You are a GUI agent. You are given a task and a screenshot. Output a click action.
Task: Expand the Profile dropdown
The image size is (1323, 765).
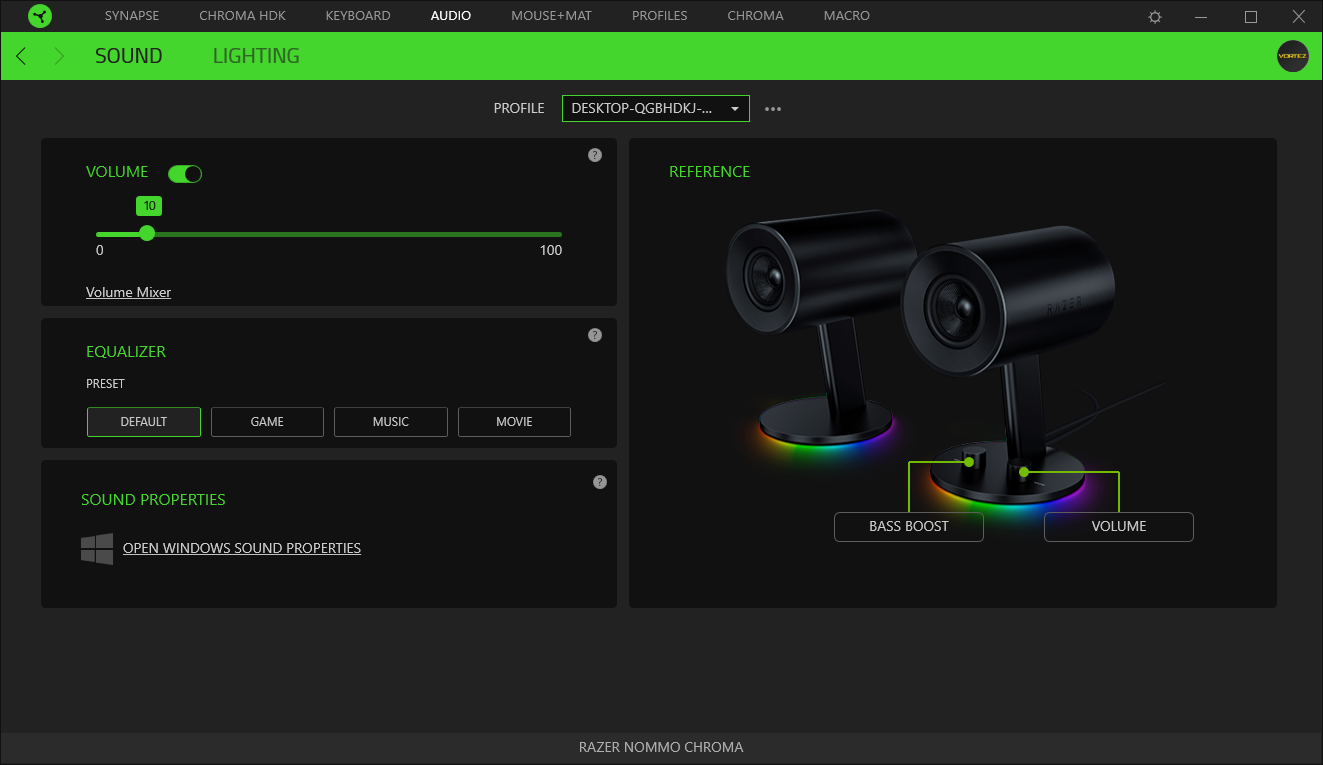coord(656,108)
